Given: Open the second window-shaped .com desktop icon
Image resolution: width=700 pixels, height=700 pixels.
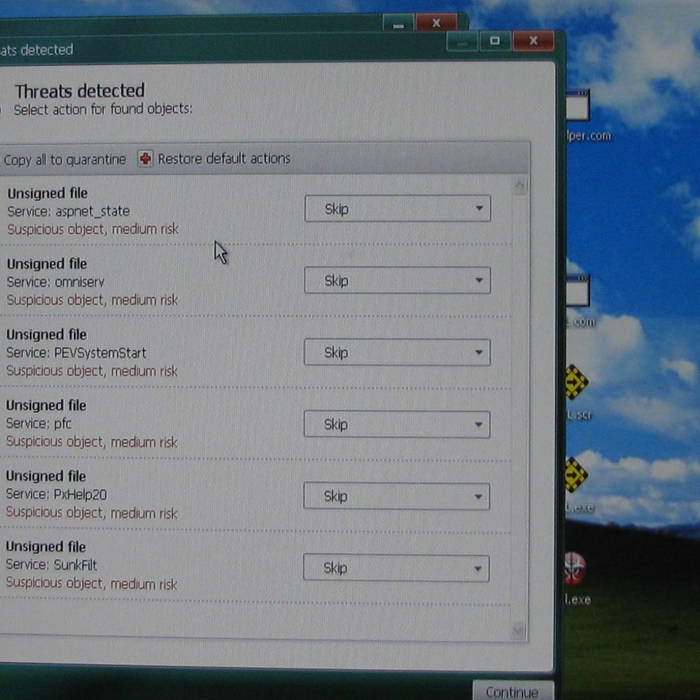Looking at the screenshot, I should (578, 291).
